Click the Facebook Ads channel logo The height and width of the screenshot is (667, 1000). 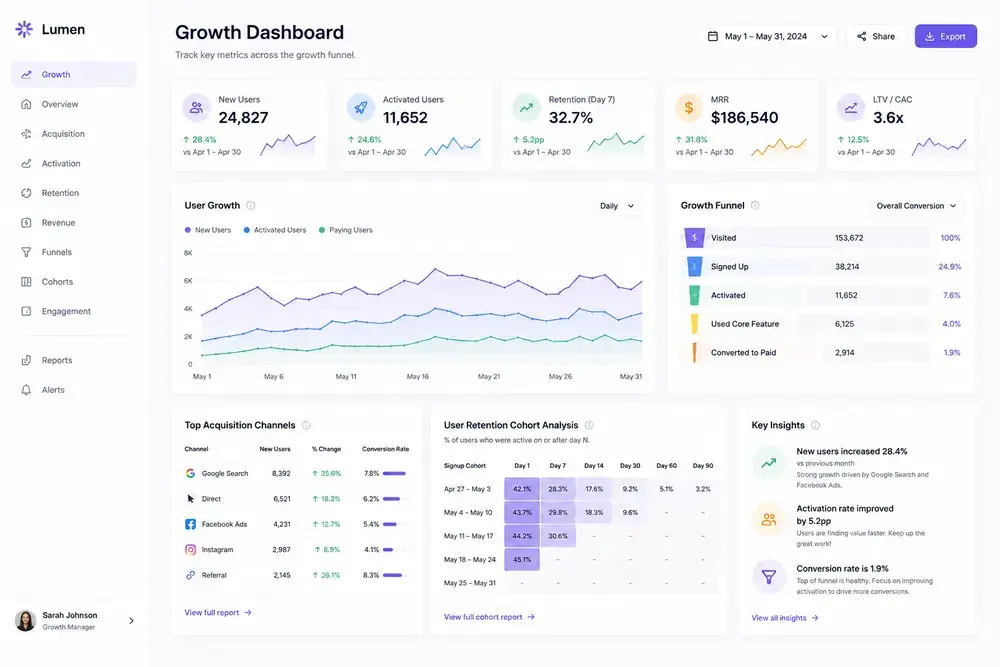190,524
